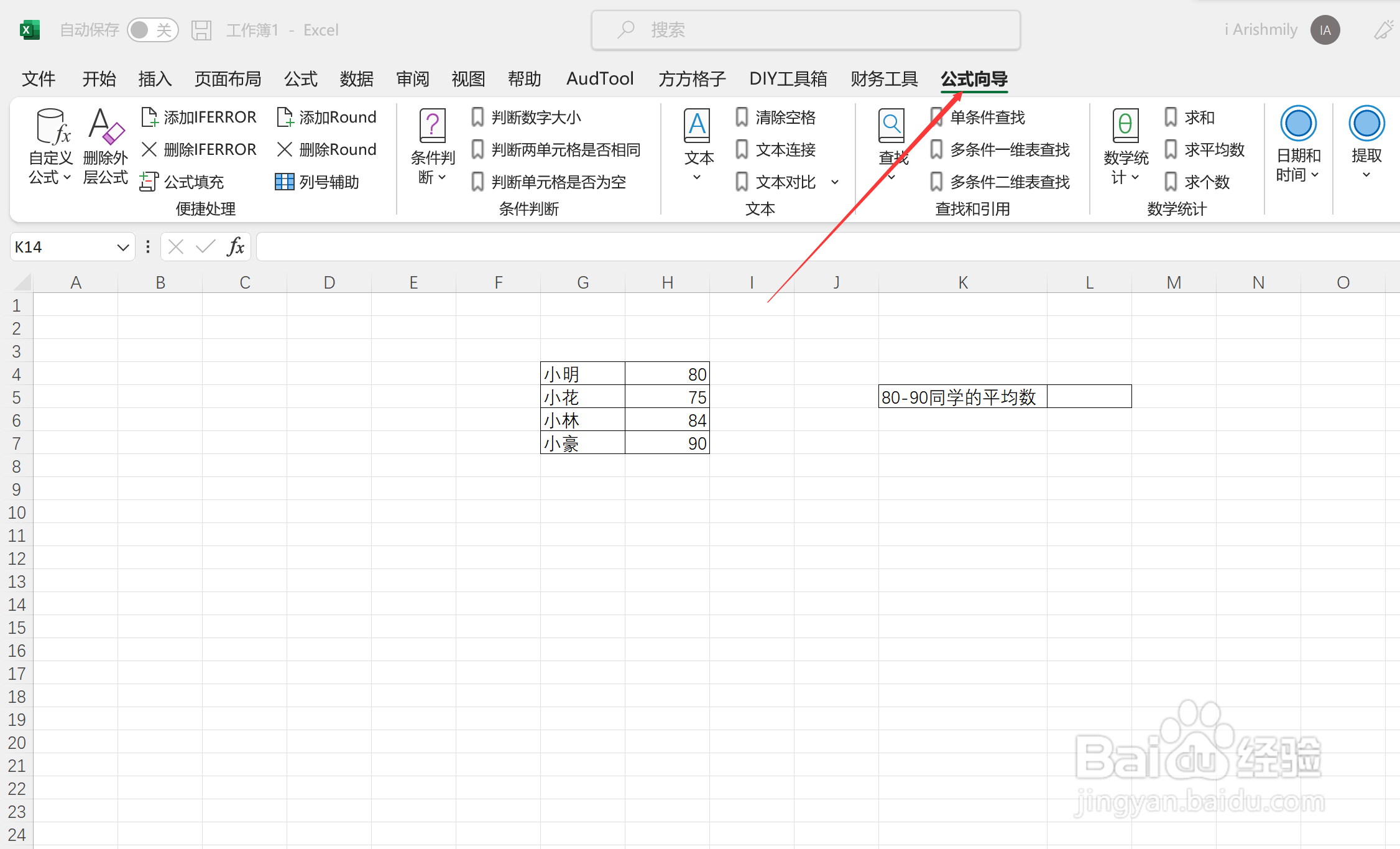Select column G header
This screenshot has width=1400, height=849.
[x=583, y=282]
